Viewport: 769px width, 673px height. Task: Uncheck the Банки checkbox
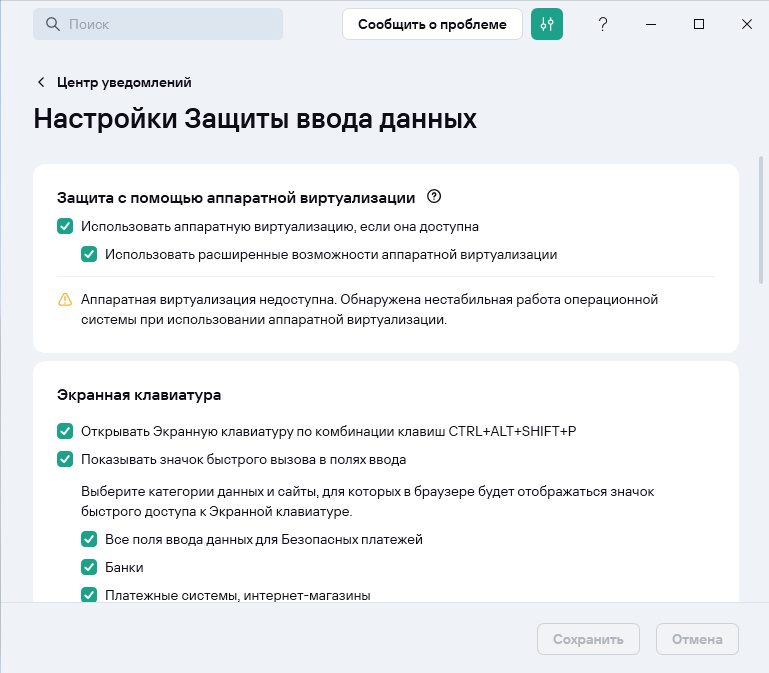[89, 567]
